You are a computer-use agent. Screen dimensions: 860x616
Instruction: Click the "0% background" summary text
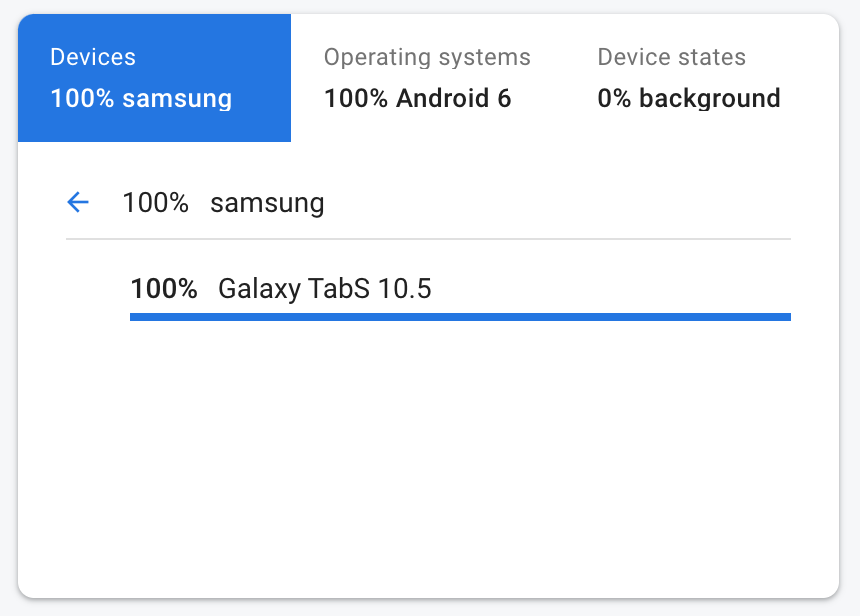point(688,99)
